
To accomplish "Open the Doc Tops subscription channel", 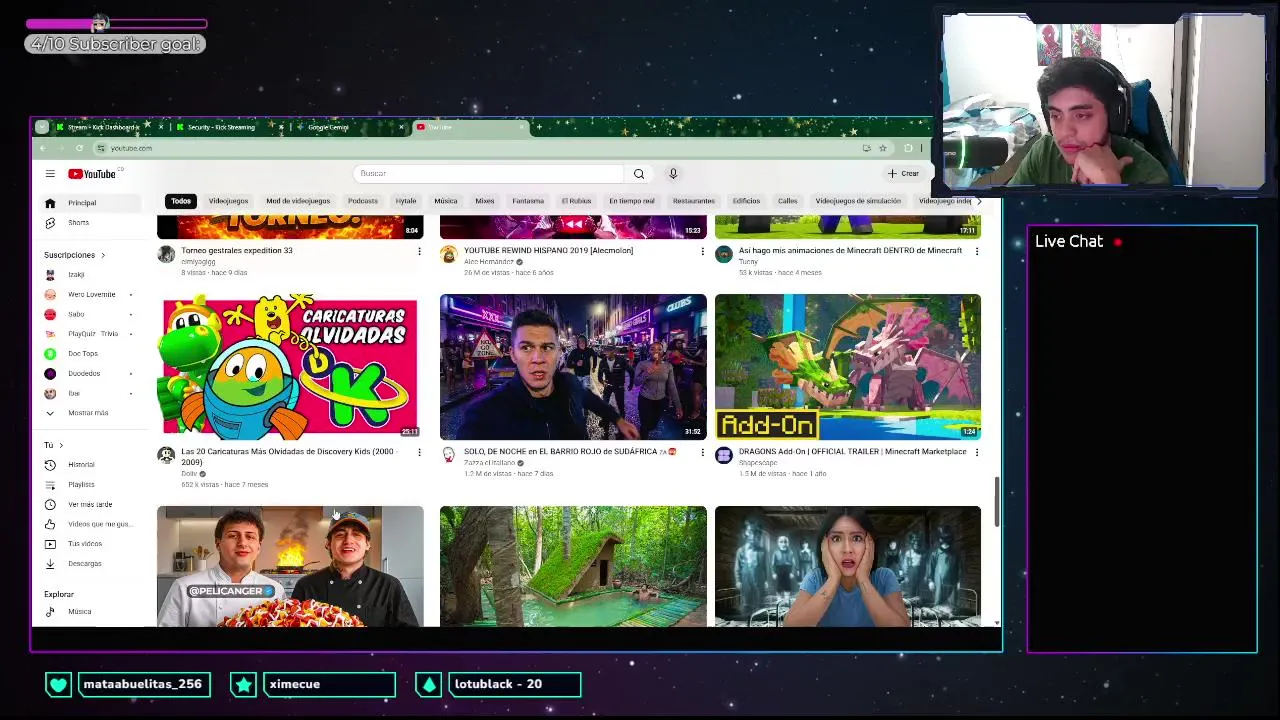I will click(x=88, y=354).
